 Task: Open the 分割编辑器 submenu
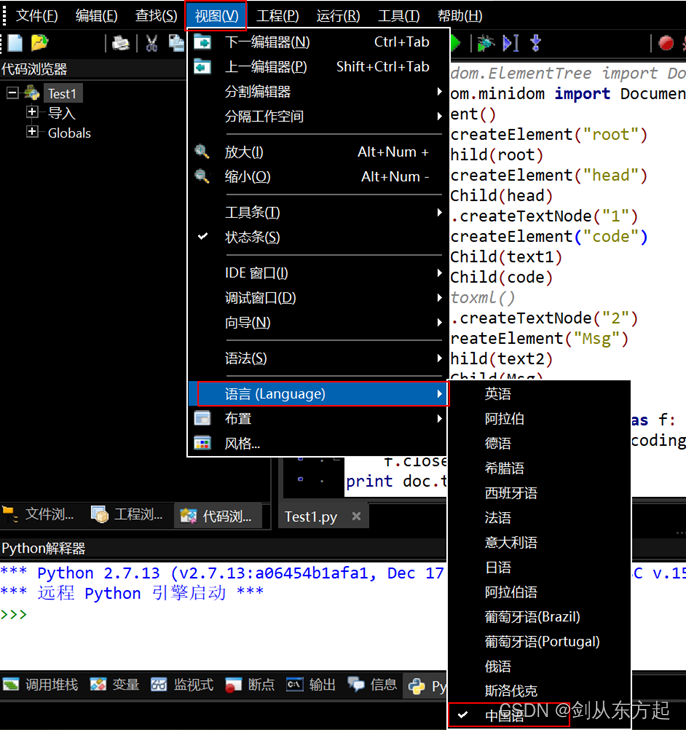click(318, 92)
